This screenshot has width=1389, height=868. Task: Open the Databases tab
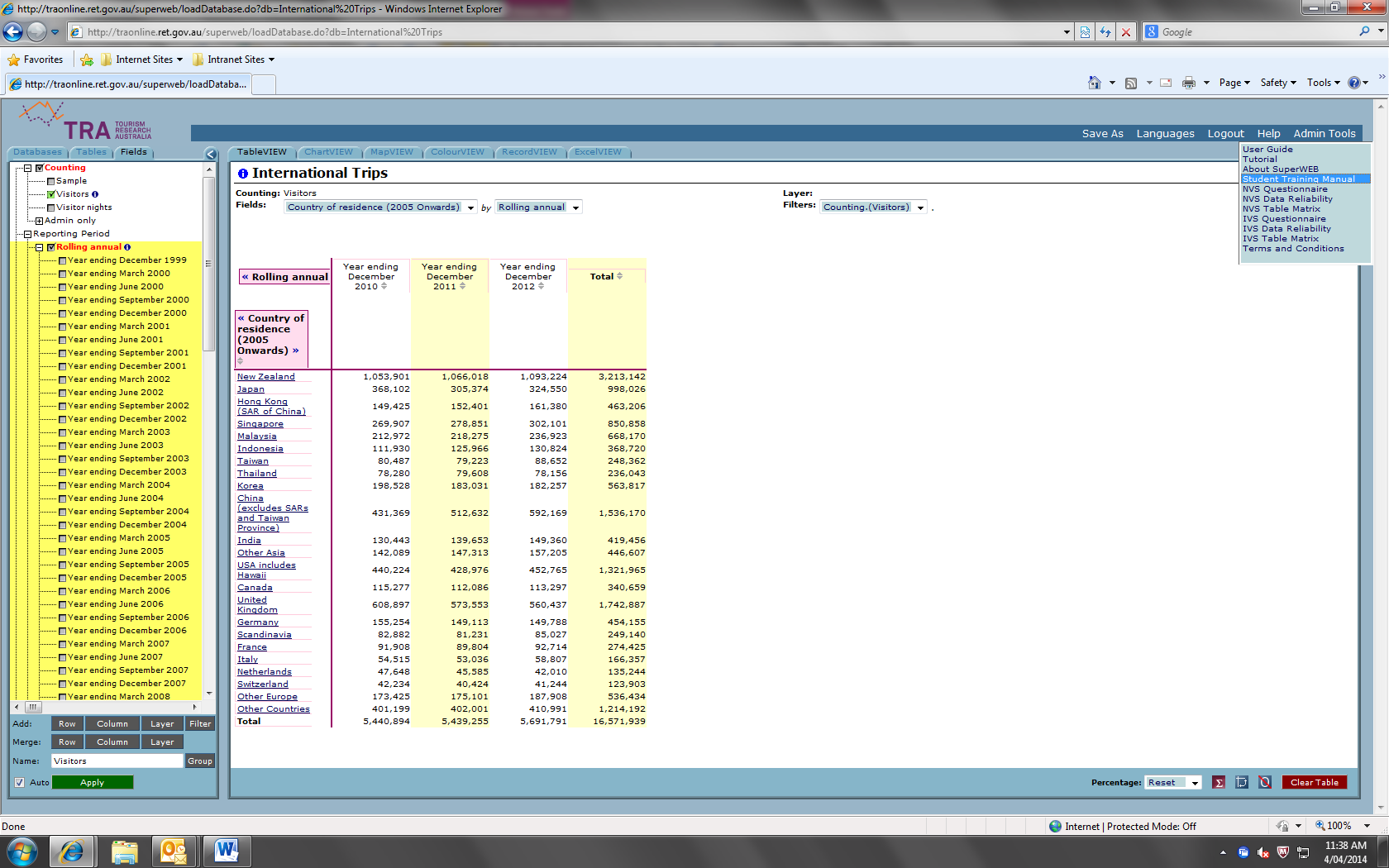coord(37,152)
